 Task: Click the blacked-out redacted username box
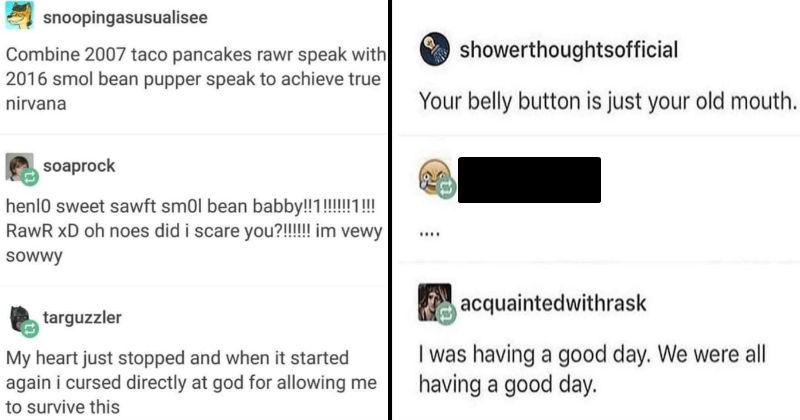(529, 180)
